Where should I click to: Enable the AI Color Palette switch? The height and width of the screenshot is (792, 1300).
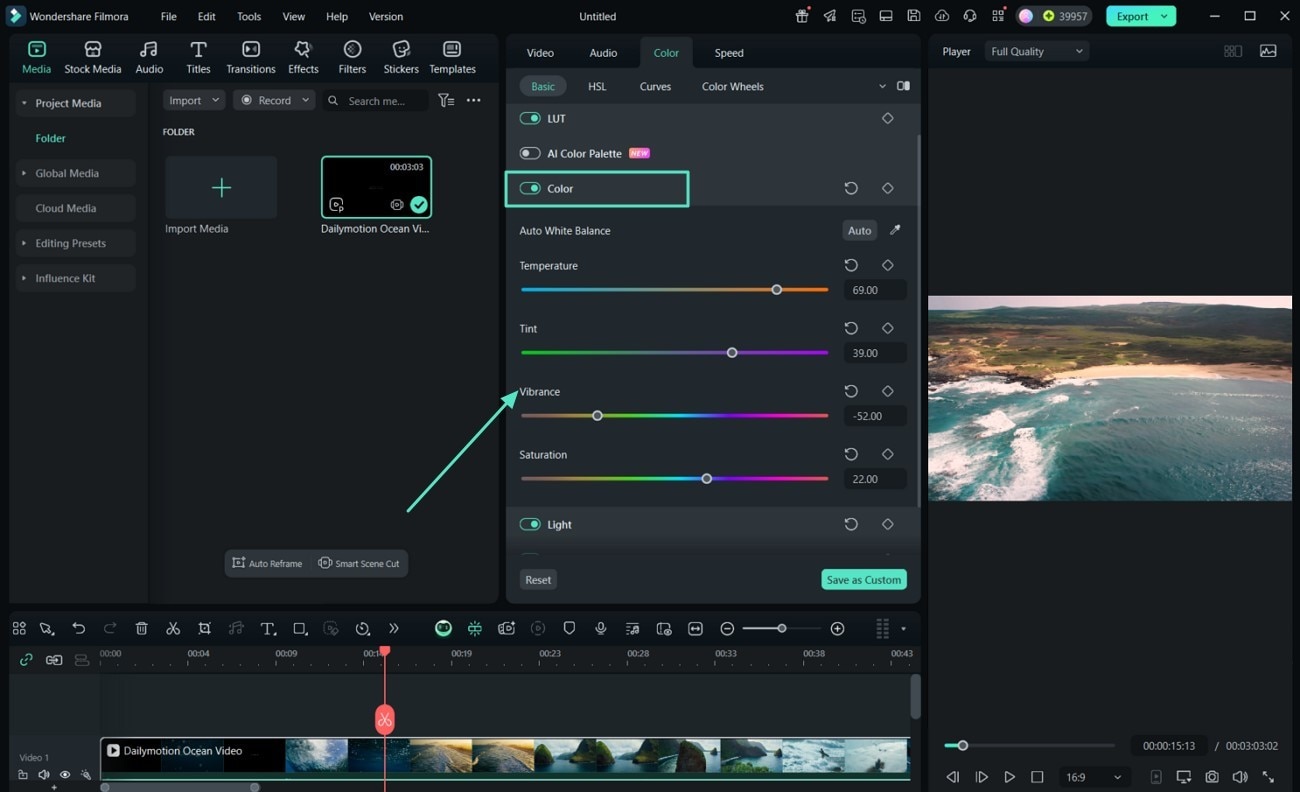pyautogui.click(x=530, y=153)
